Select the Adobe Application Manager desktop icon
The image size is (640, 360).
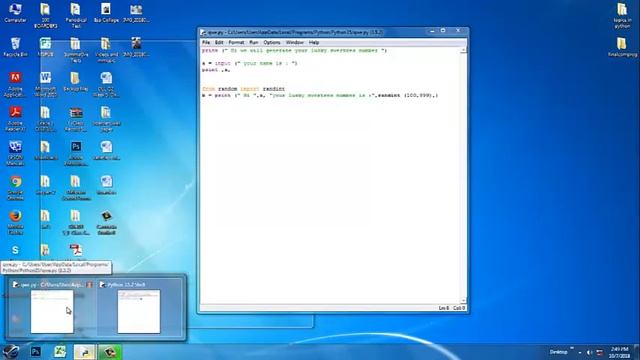[x=15, y=84]
